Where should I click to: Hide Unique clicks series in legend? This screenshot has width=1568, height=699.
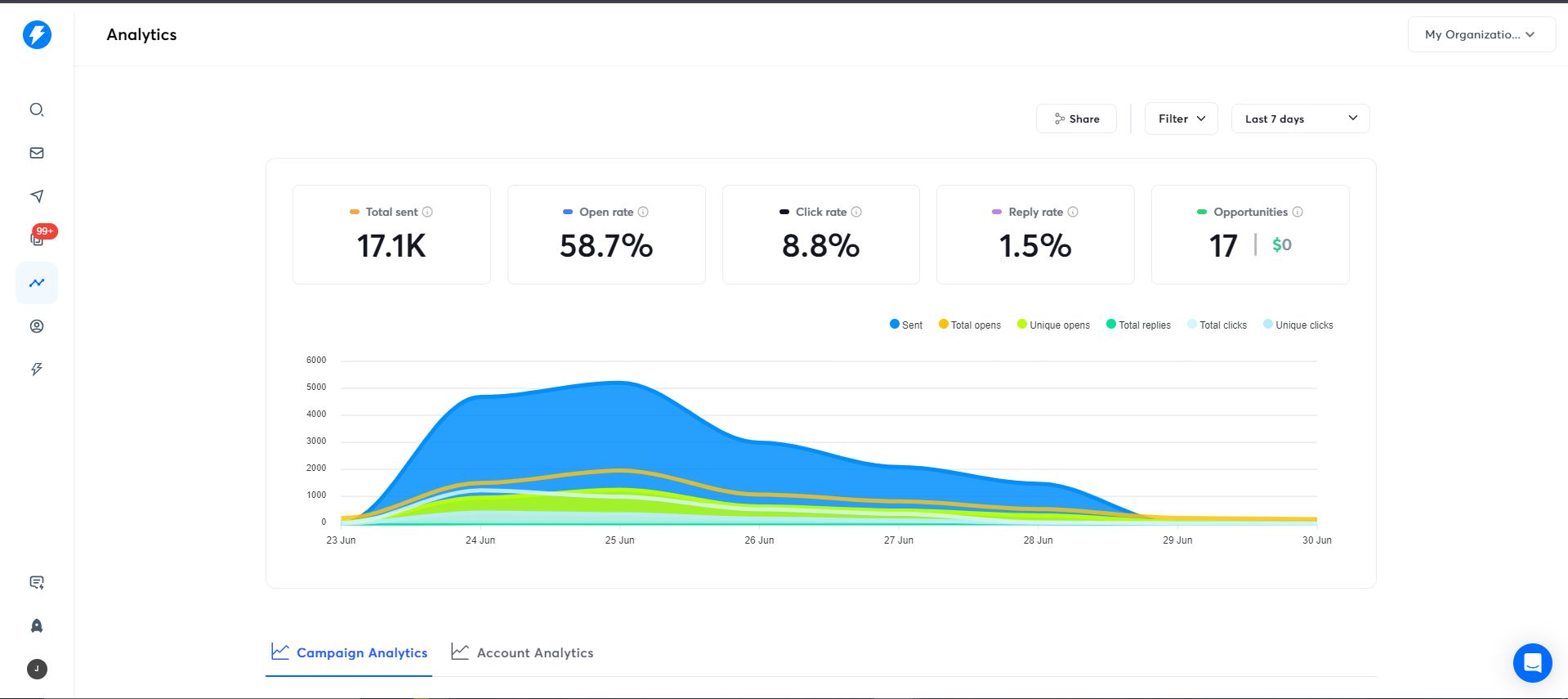click(x=1298, y=325)
